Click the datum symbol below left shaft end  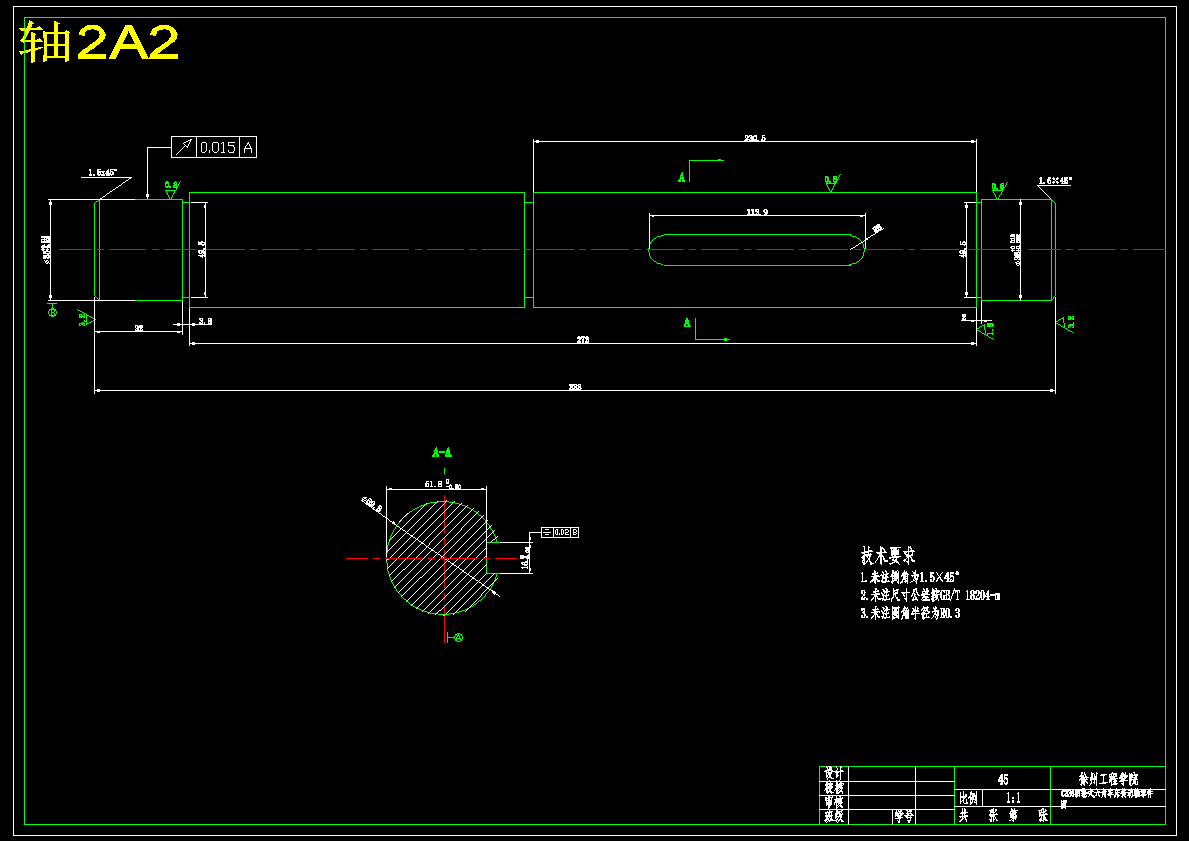pyautogui.click(x=52, y=309)
